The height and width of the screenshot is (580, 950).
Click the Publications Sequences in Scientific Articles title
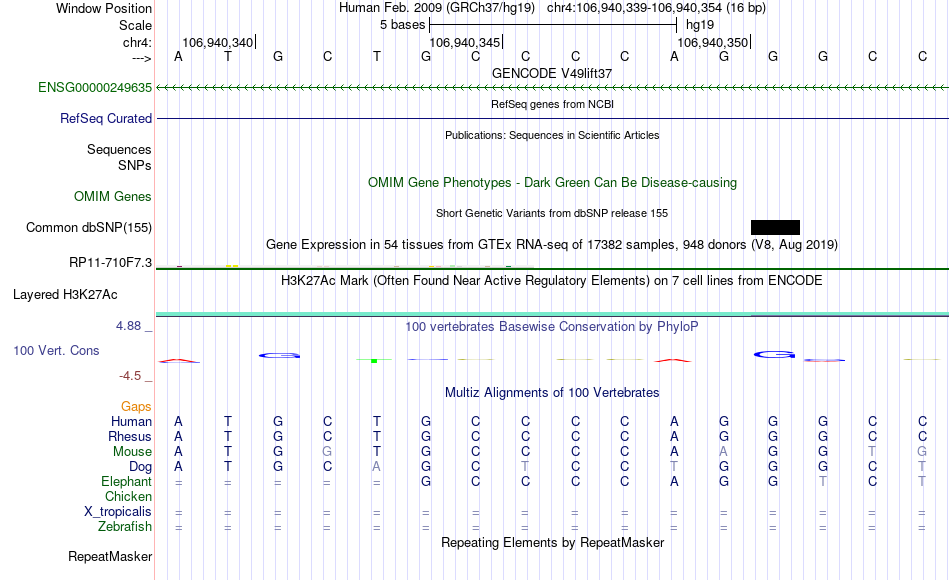pos(552,135)
